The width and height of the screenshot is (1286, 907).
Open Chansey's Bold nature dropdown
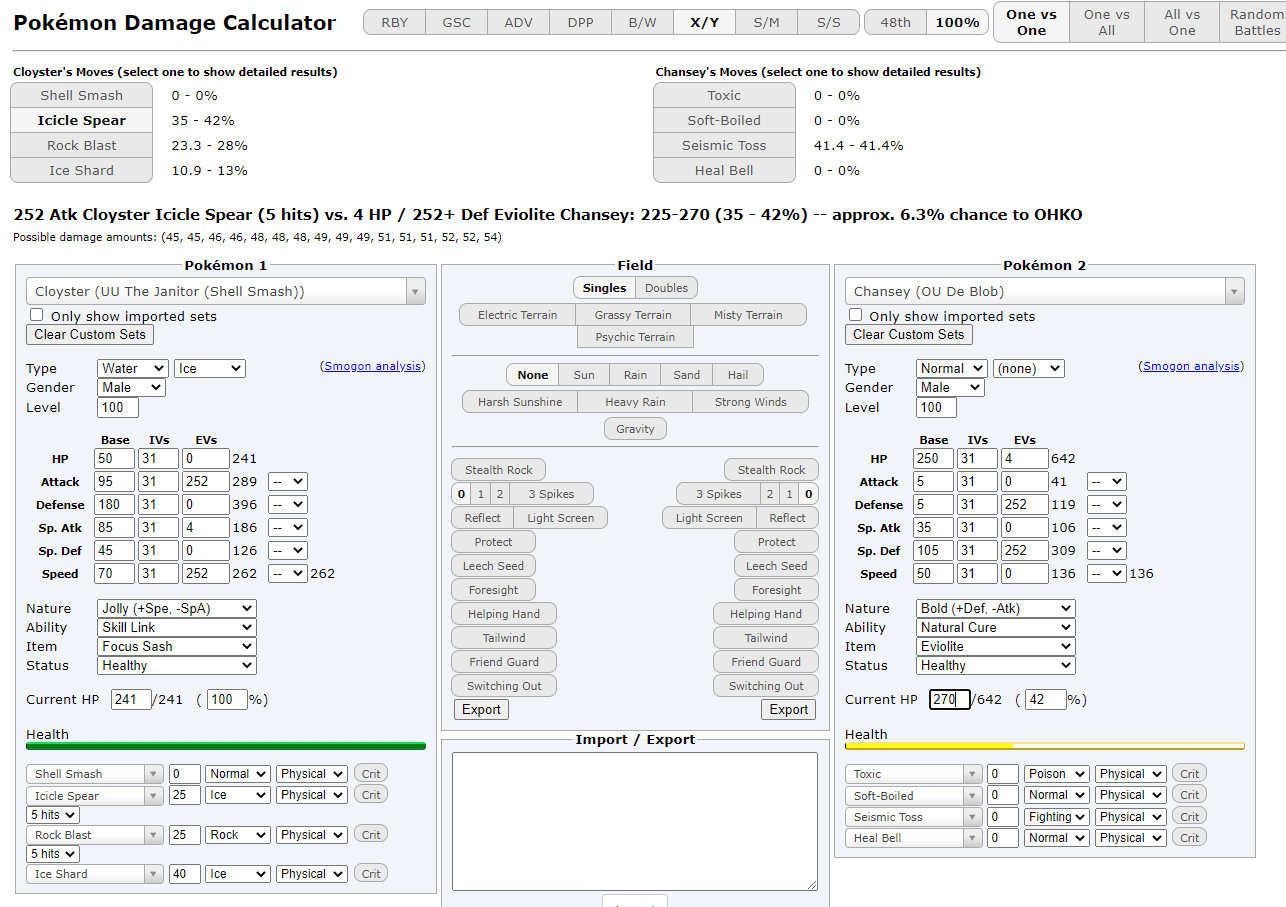pyautogui.click(x=995, y=608)
